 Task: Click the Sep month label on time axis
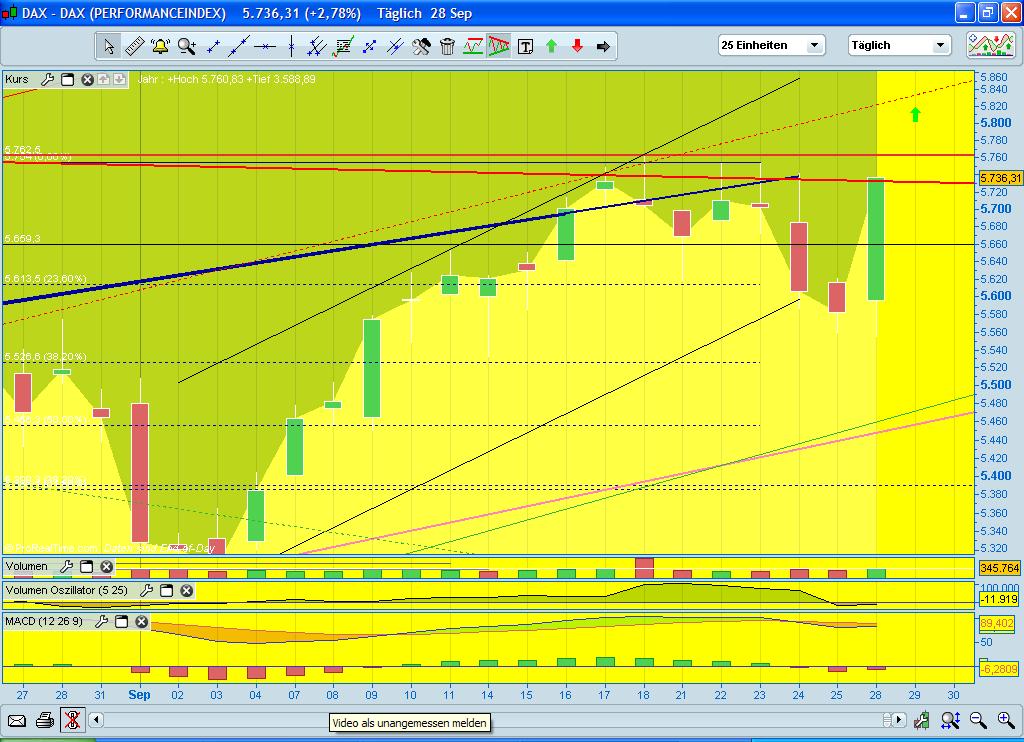139,694
